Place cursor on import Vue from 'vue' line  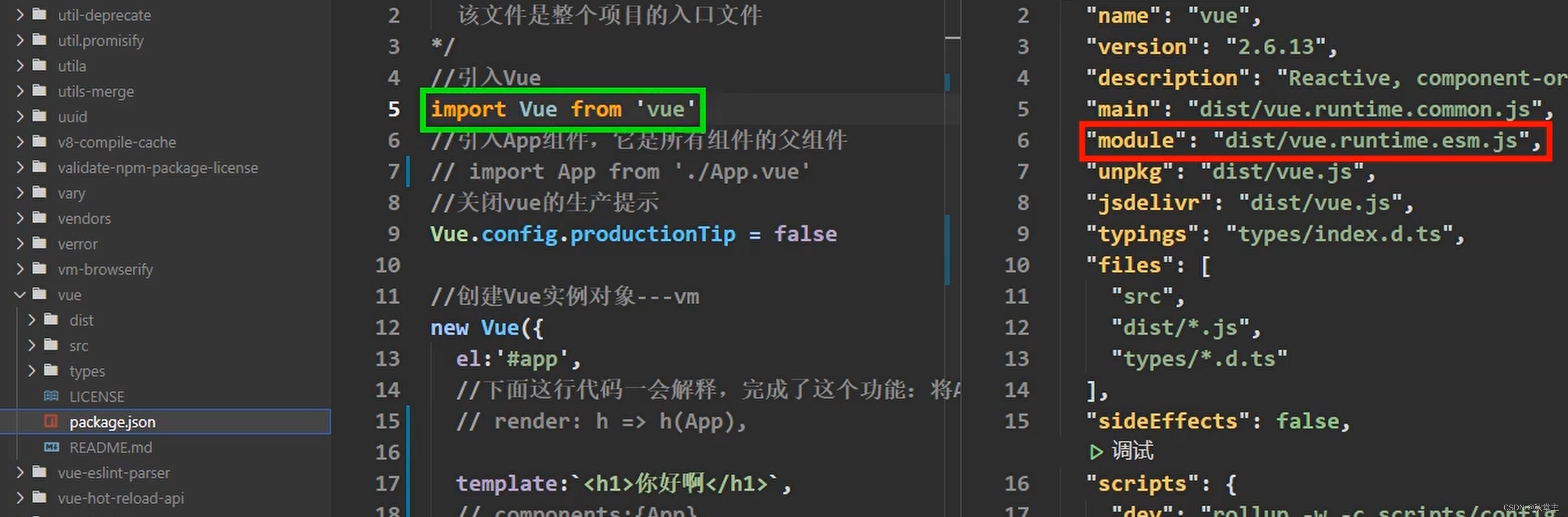point(563,109)
